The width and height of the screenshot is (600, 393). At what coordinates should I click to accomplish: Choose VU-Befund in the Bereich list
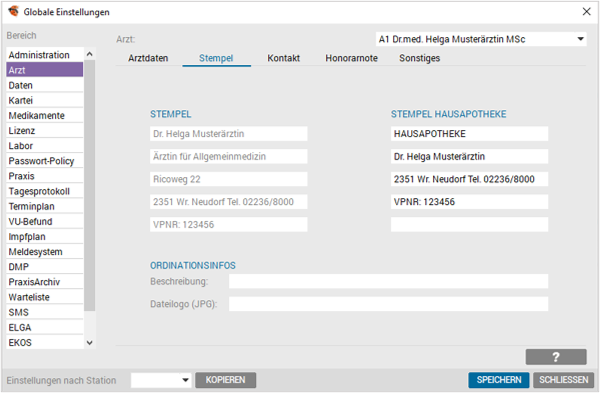click(x=45, y=222)
